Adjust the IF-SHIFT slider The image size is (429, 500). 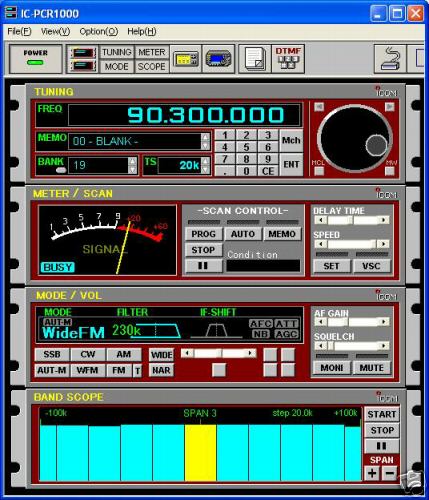[219, 353]
